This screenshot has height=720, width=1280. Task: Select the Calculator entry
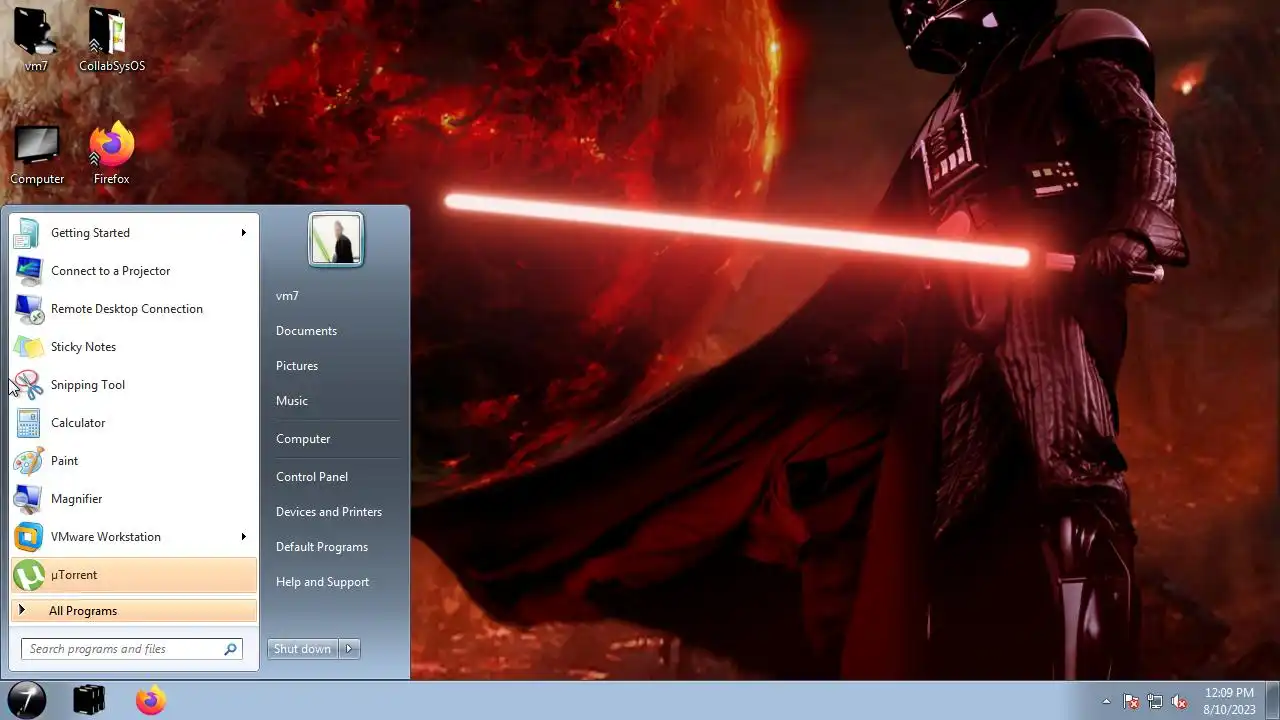(134, 423)
